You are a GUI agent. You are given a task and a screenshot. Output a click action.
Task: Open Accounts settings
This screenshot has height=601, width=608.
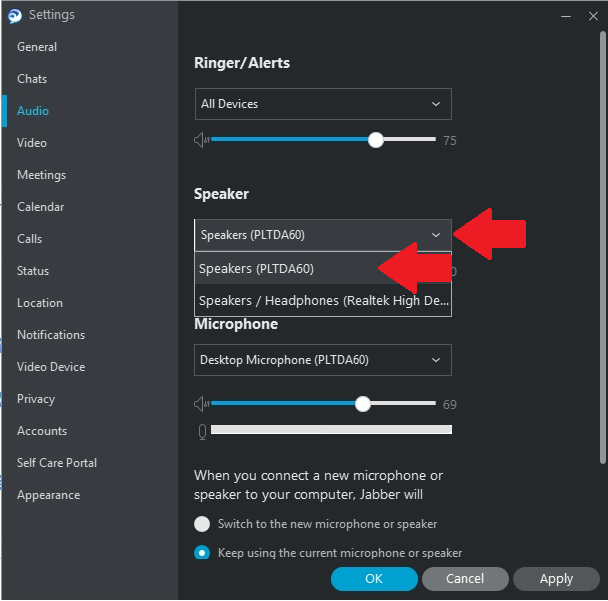point(42,431)
